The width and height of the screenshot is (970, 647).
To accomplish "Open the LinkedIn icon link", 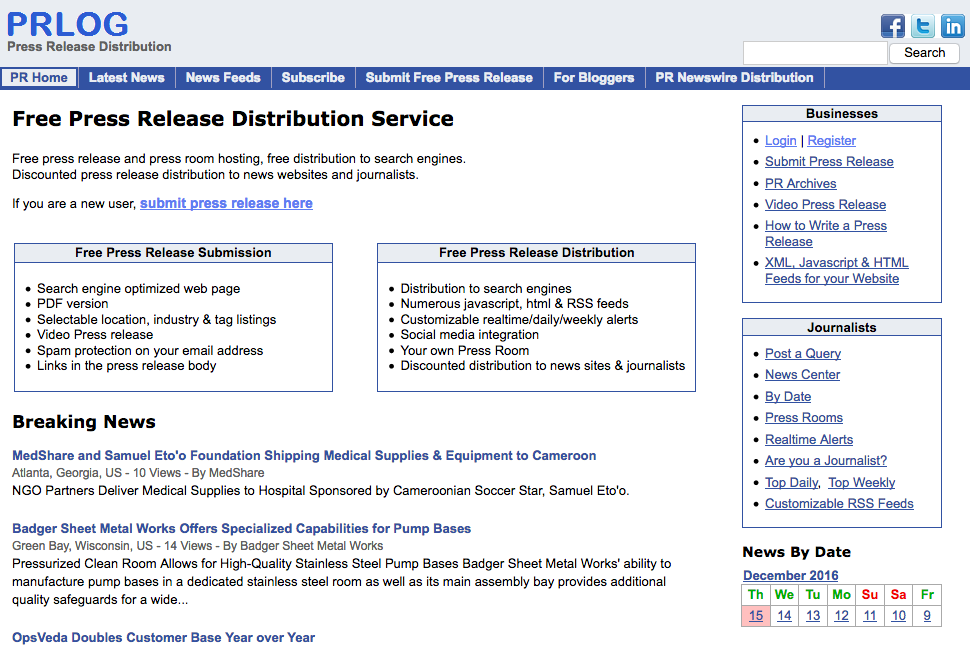I will [952, 26].
